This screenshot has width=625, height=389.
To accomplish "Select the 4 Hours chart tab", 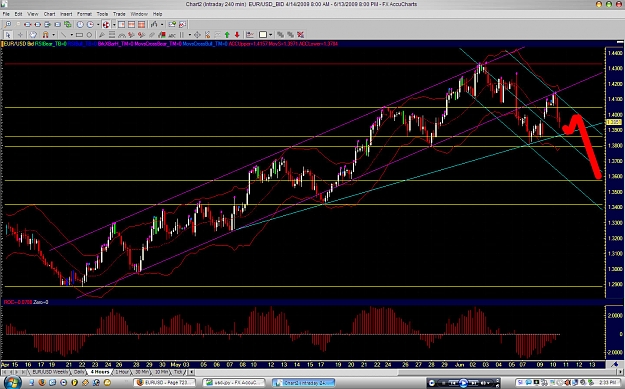I will (x=100, y=372).
